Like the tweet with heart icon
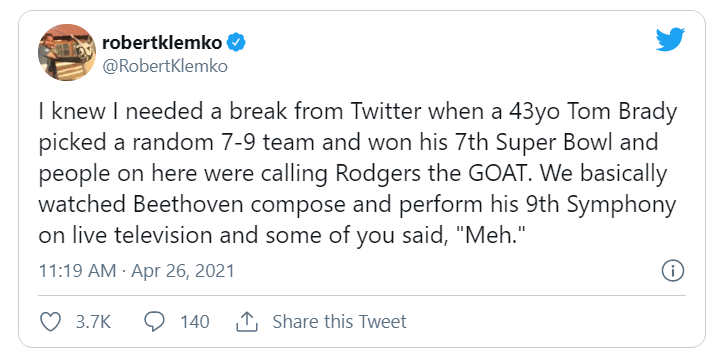The width and height of the screenshot is (721, 362). 51,322
